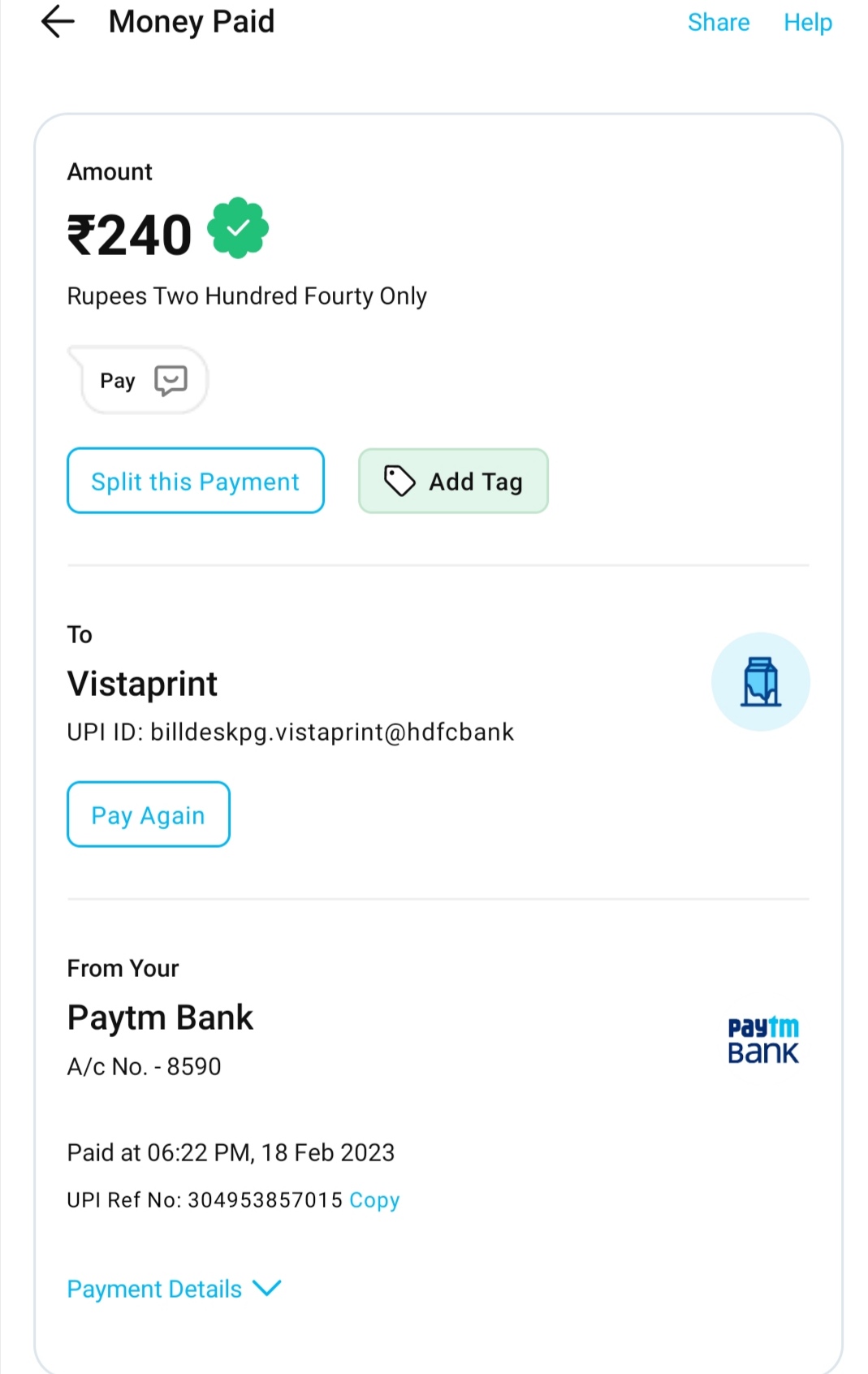This screenshot has width=868, height=1374.
Task: Expand the Payment Details chevron
Action: coord(266,1288)
